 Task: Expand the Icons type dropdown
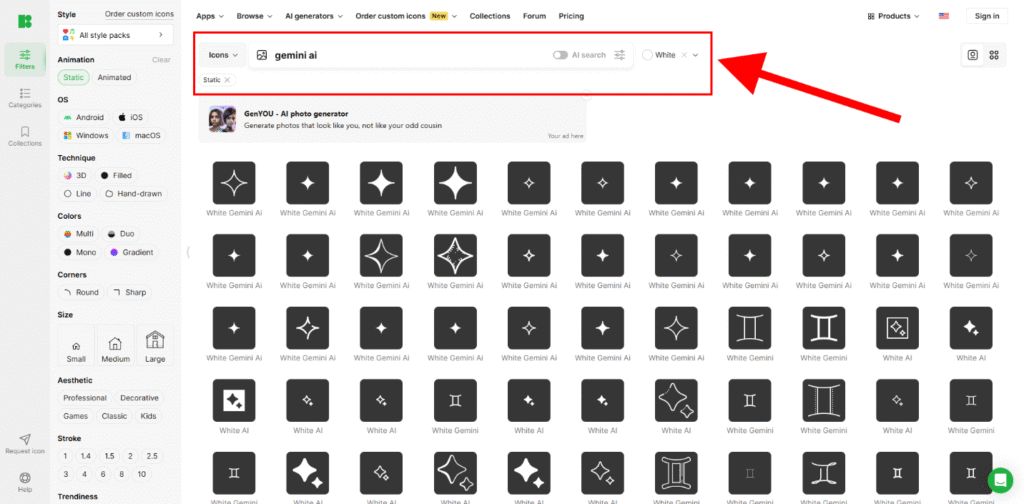[223, 55]
